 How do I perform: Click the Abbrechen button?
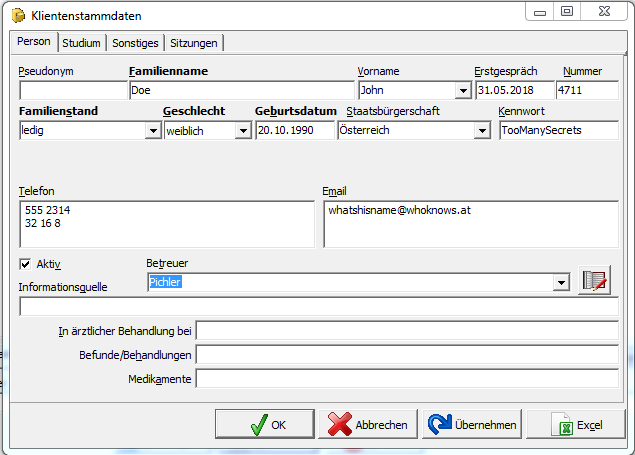tap(367, 424)
